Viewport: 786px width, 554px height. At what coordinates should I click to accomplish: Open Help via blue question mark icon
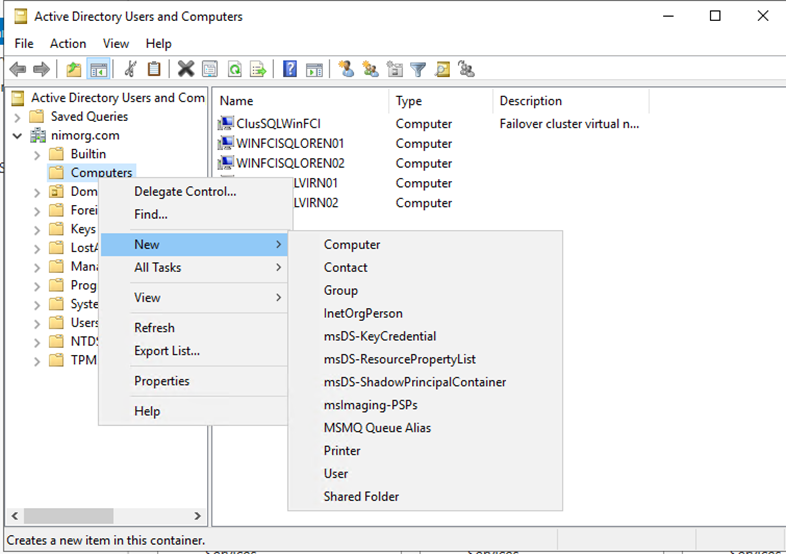(x=290, y=69)
